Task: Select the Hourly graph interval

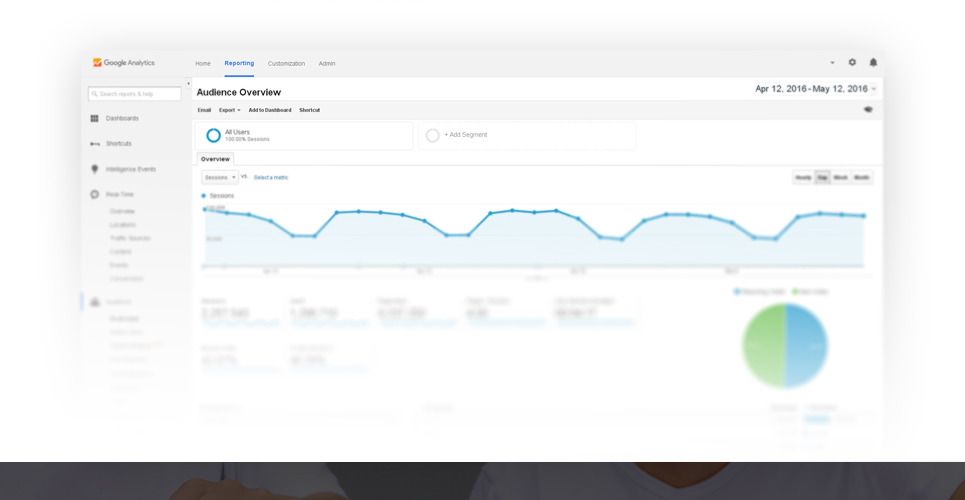Action: 803,177
